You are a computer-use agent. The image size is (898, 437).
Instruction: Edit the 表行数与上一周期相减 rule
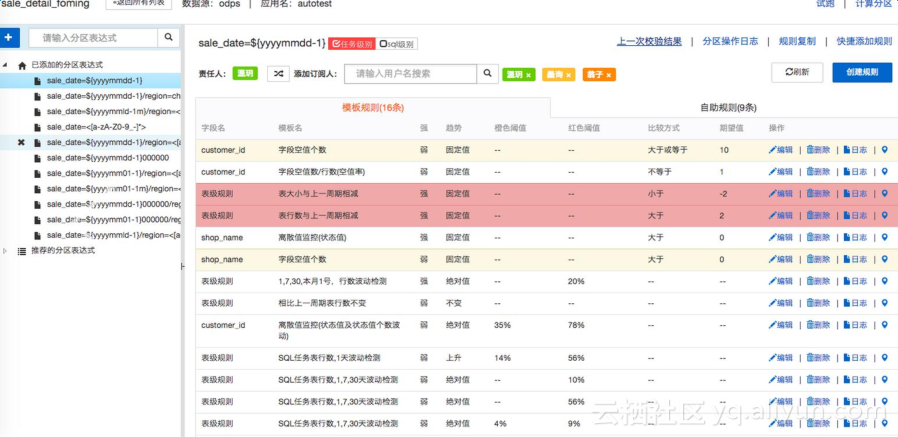tap(781, 215)
